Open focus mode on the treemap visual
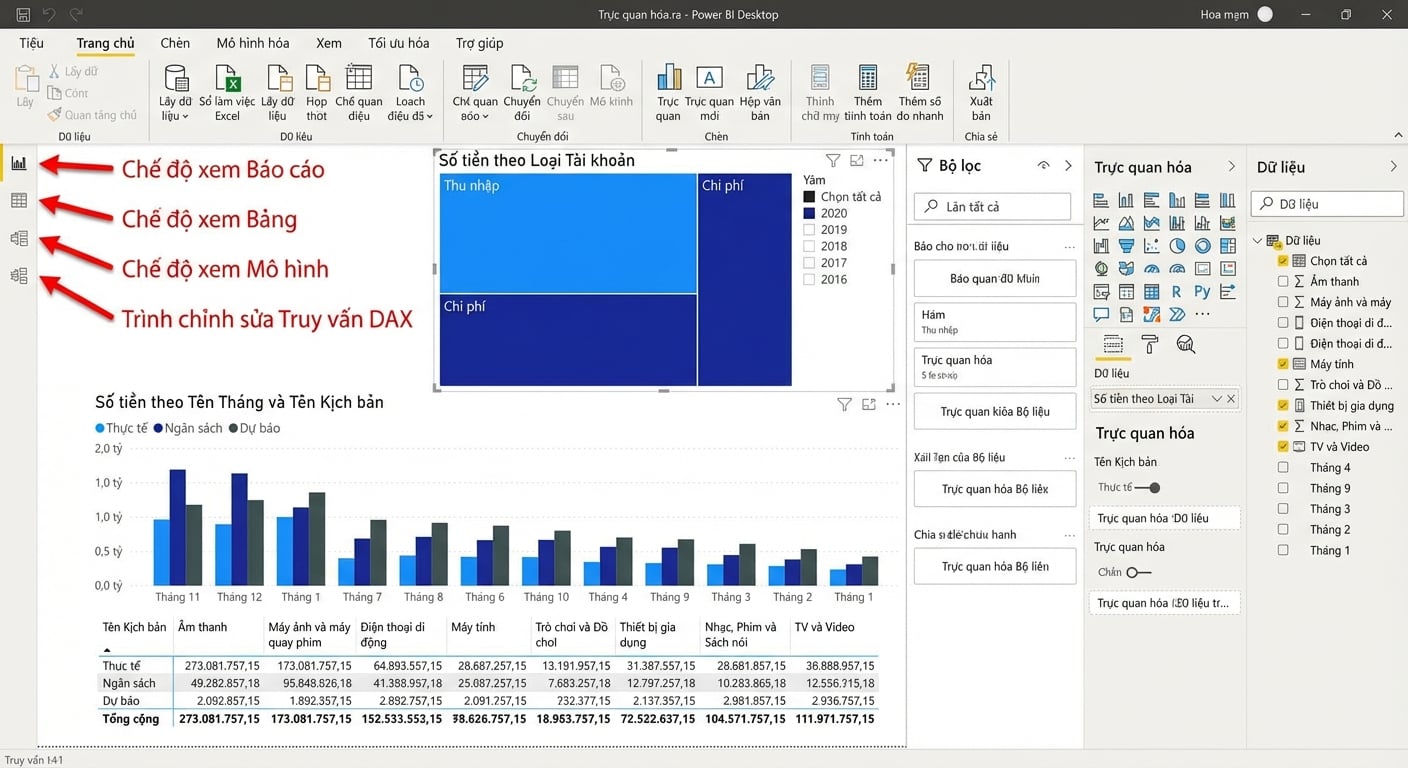The width and height of the screenshot is (1408, 768). pos(857,160)
